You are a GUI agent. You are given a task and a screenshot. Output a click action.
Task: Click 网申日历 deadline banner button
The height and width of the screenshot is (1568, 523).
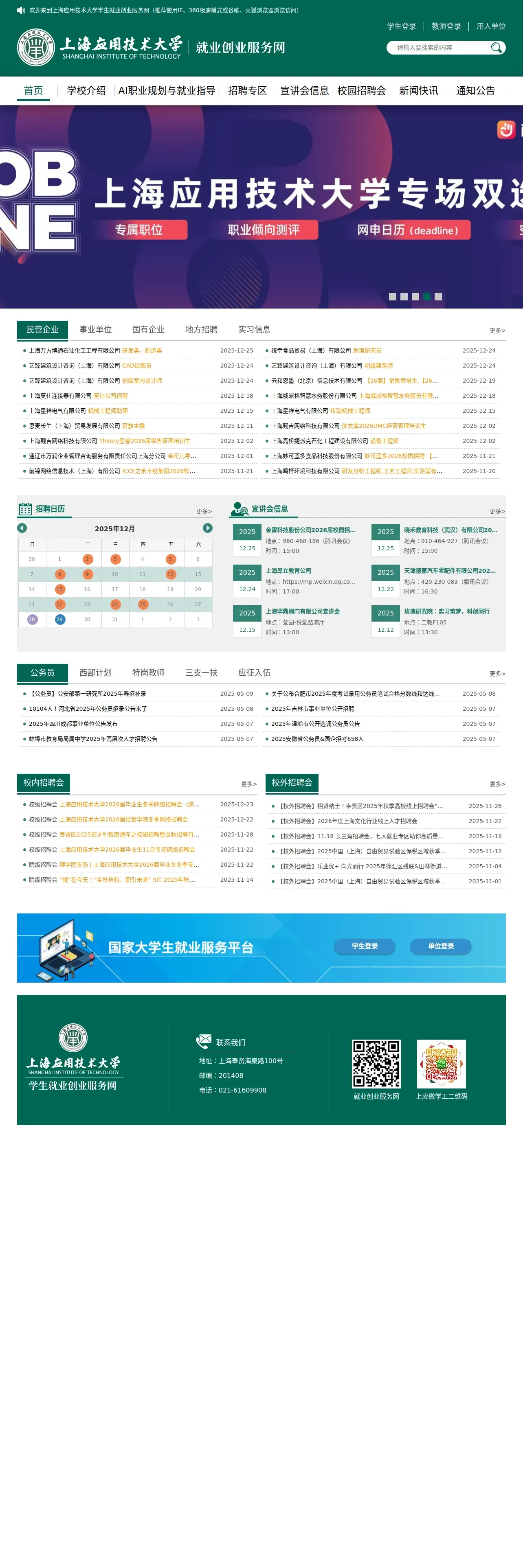click(407, 230)
